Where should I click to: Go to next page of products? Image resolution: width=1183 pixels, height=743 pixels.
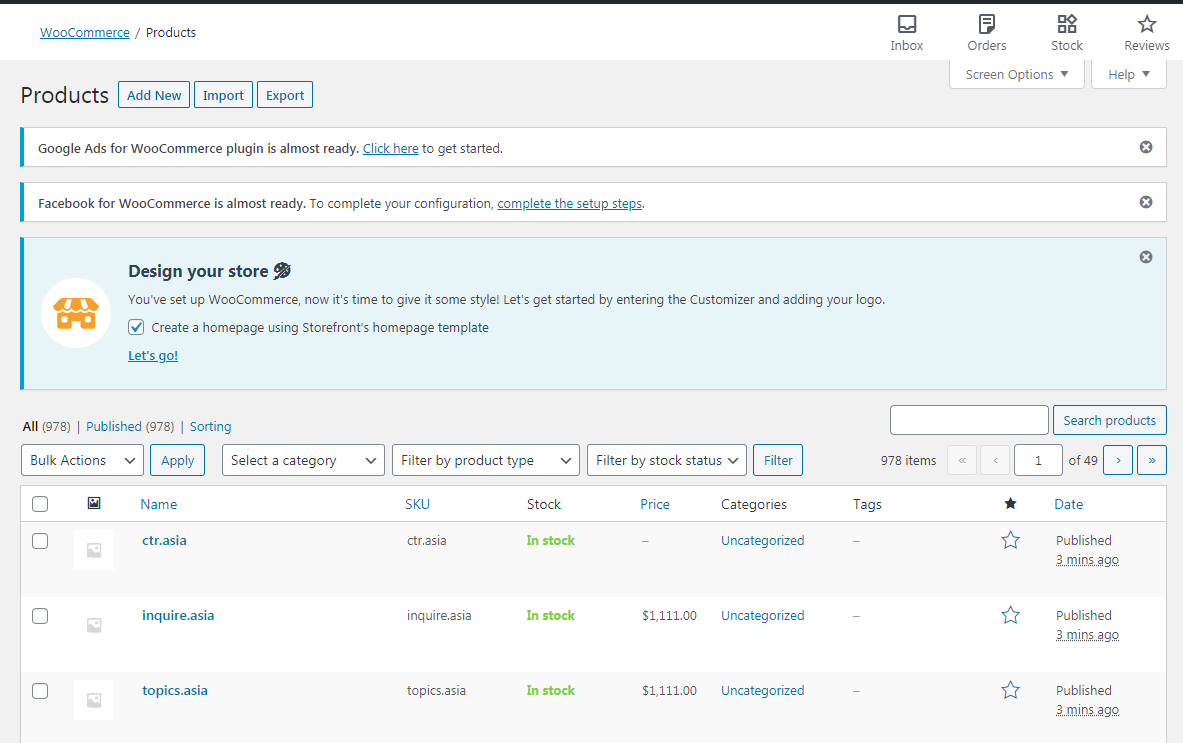[x=1117, y=460]
